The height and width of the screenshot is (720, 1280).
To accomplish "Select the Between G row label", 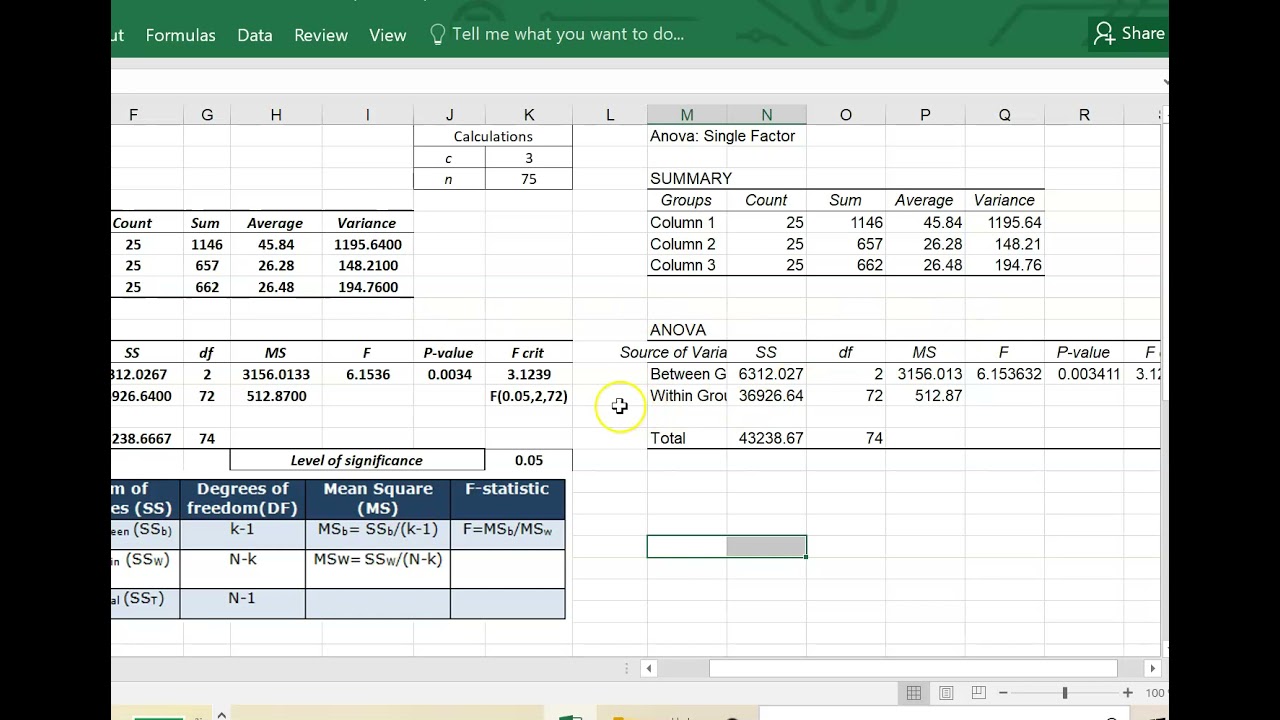I will [x=687, y=374].
